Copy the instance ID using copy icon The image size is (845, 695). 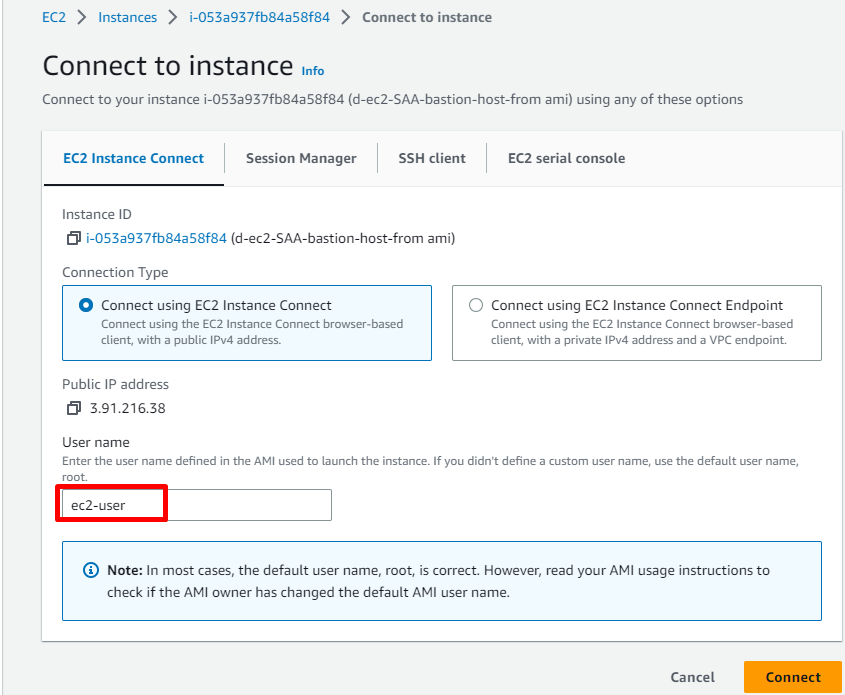73,239
